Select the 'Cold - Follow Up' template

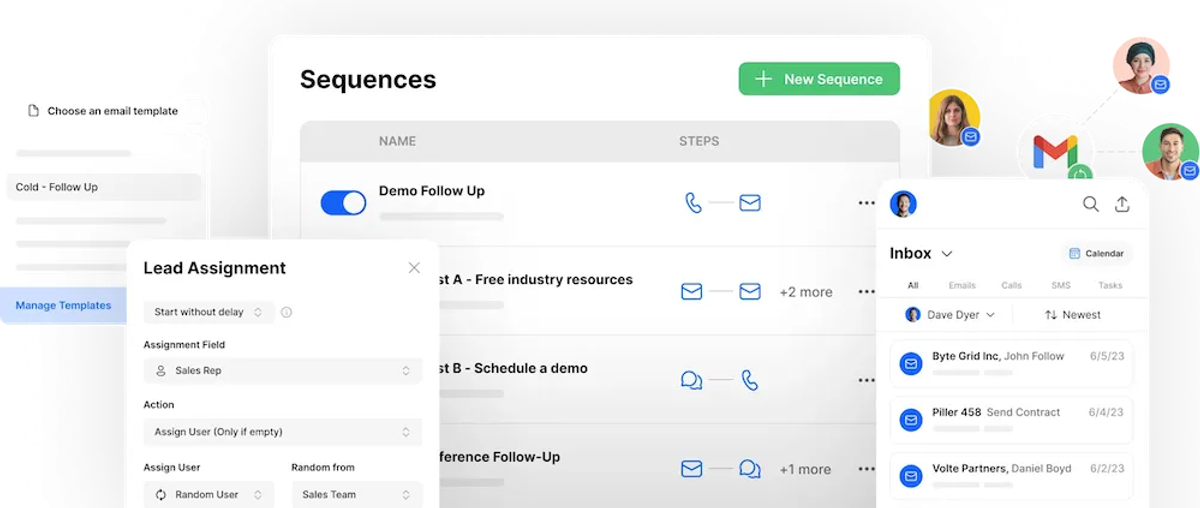pyautogui.click(x=103, y=187)
